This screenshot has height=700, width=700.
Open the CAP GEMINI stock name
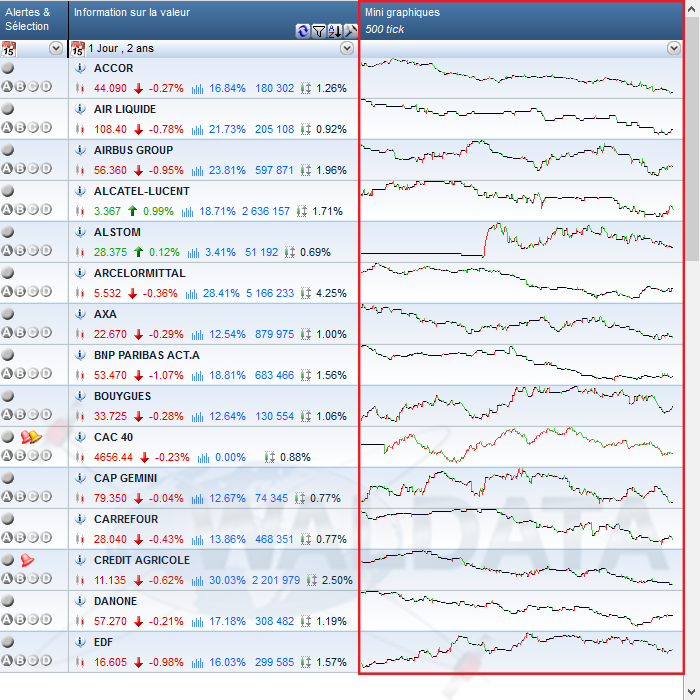coord(125,478)
